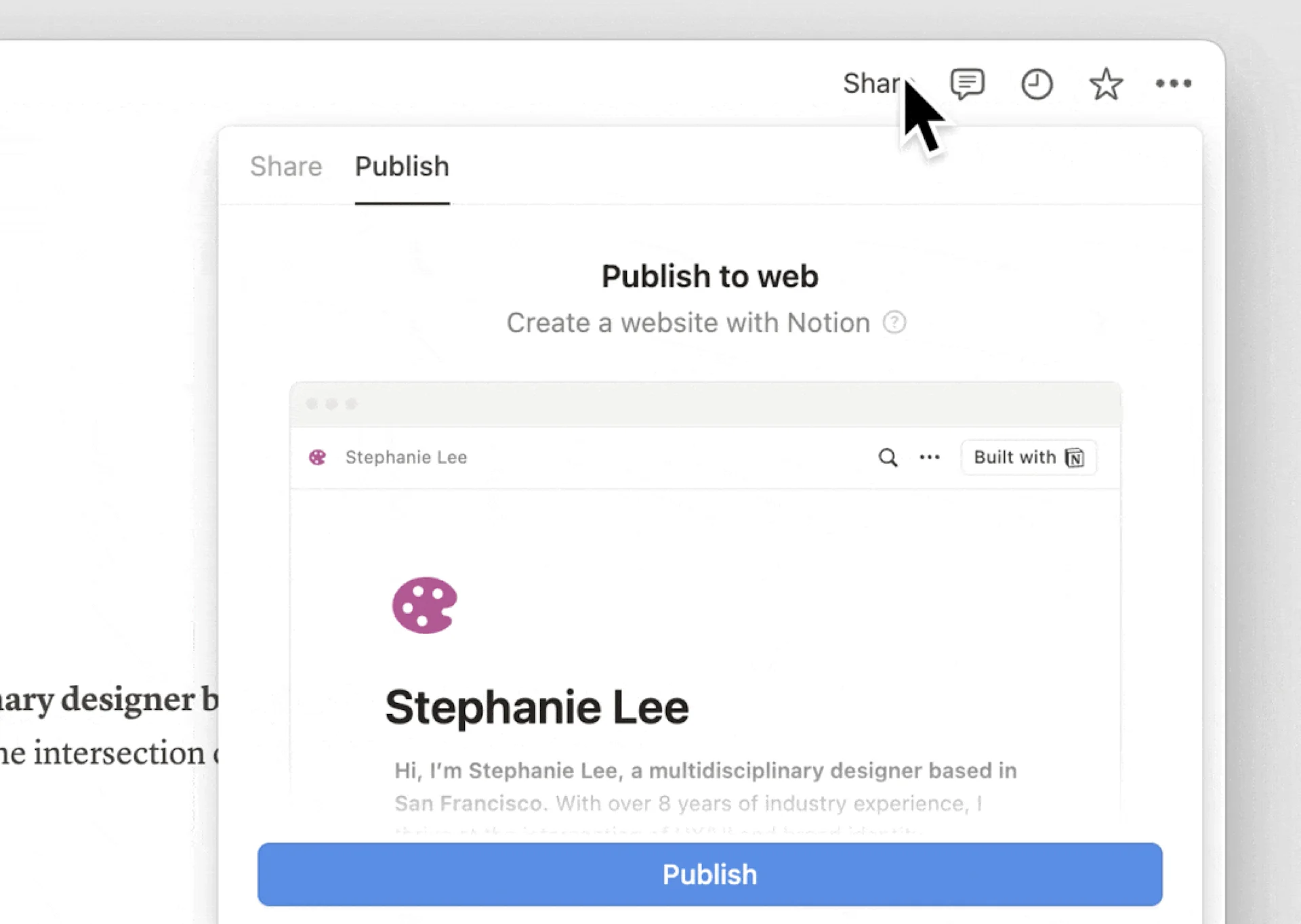Image resolution: width=1301 pixels, height=924 pixels.
Task: Click the large palette page icon
Action: click(x=423, y=605)
